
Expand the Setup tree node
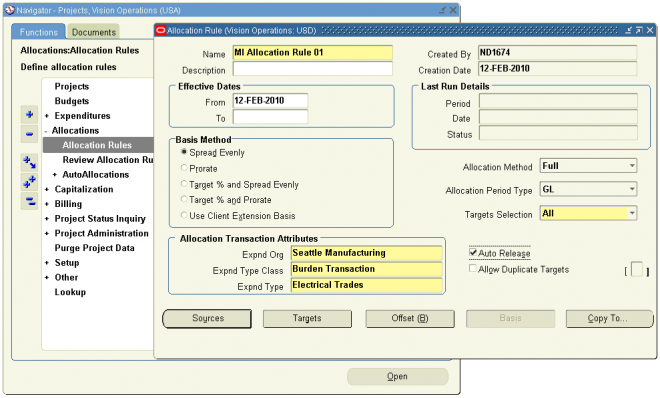click(x=47, y=263)
